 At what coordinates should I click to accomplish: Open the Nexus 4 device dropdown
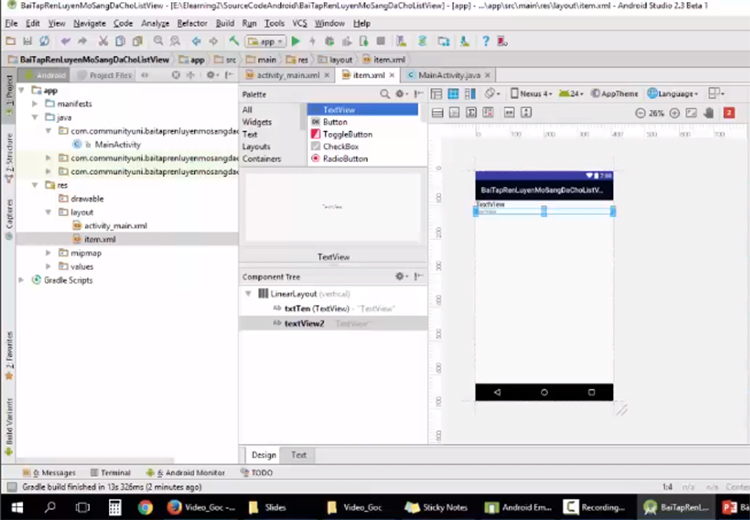click(x=532, y=94)
